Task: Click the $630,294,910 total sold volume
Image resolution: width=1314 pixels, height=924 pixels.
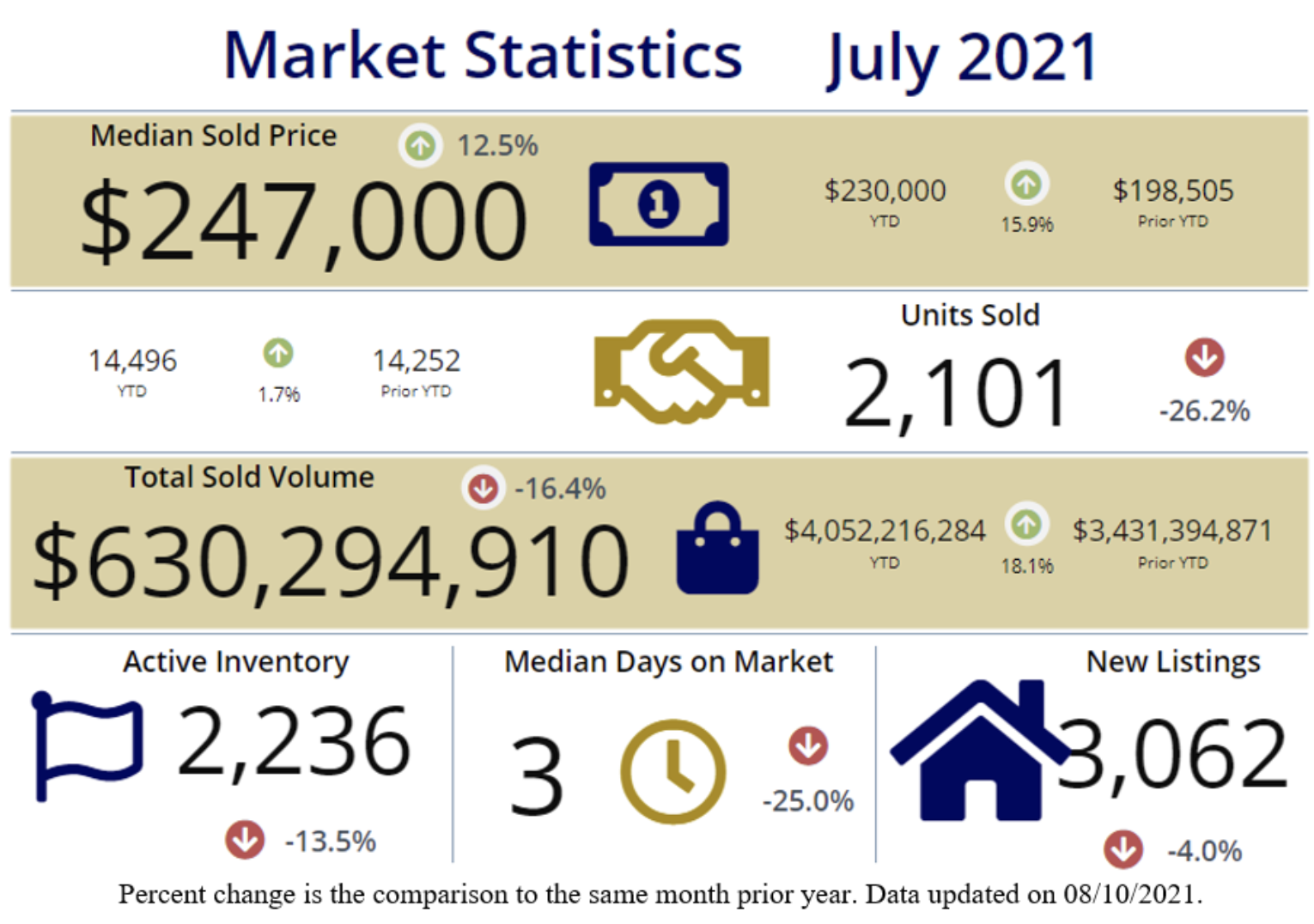Action: [x=331, y=561]
